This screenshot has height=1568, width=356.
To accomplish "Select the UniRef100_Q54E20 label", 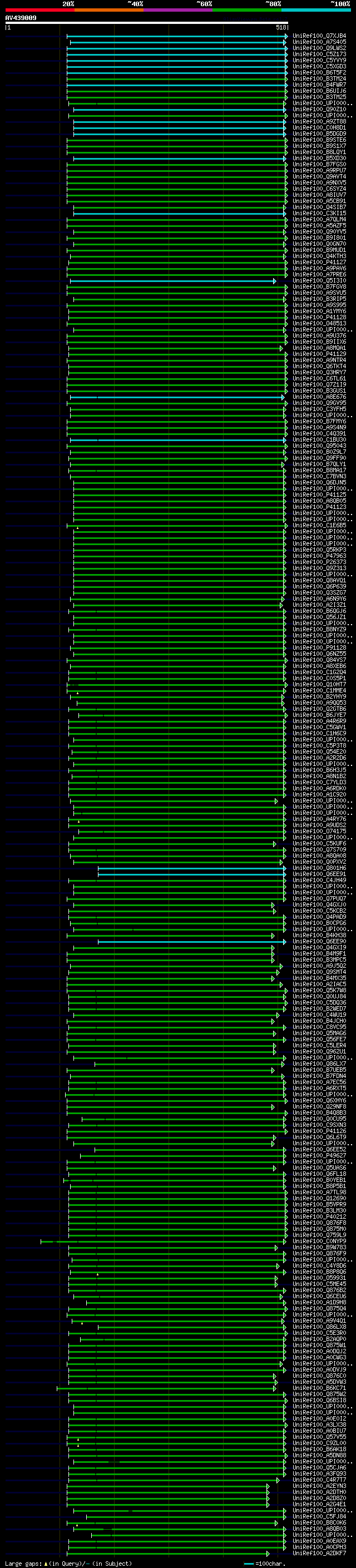I will [319, 752].
